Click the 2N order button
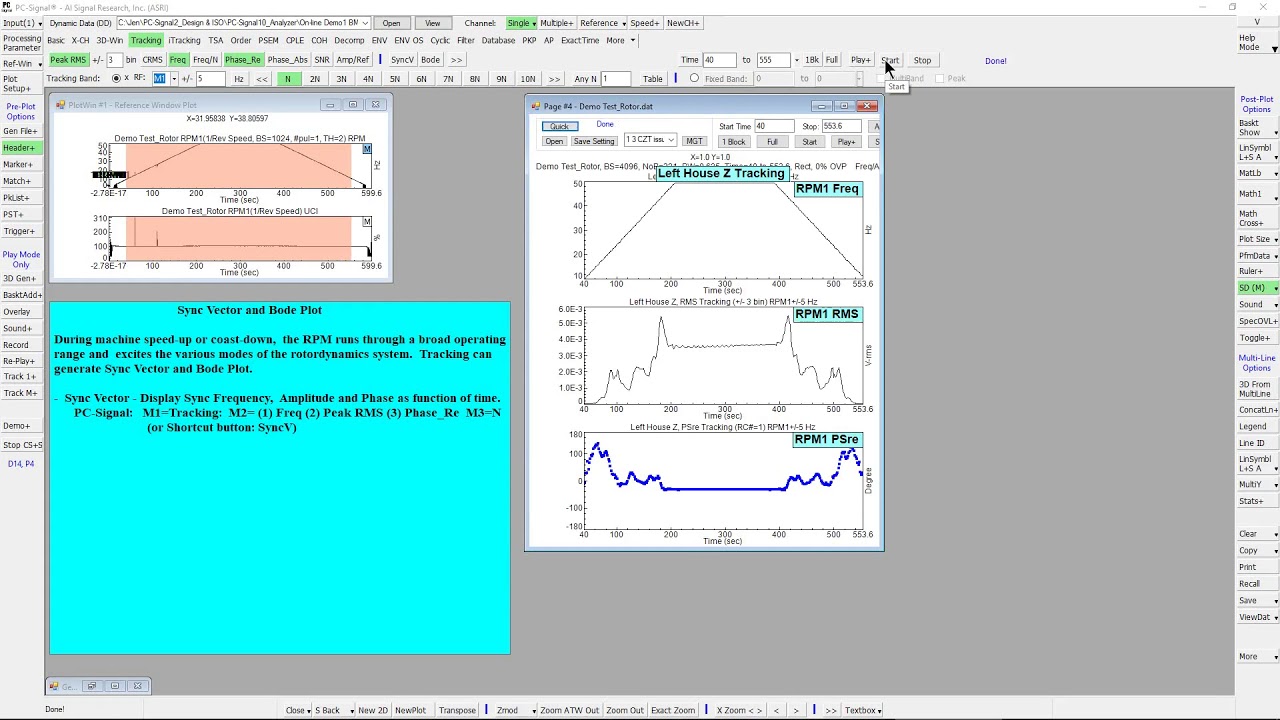Viewport: 1280px width, 720px height. (315, 79)
